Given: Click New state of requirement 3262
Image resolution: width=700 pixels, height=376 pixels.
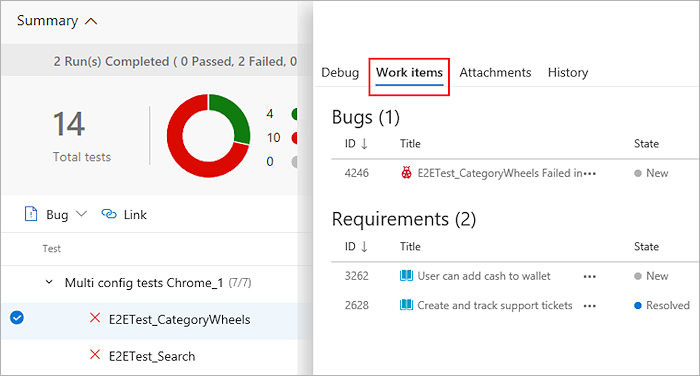Looking at the screenshot, I should click(651, 276).
